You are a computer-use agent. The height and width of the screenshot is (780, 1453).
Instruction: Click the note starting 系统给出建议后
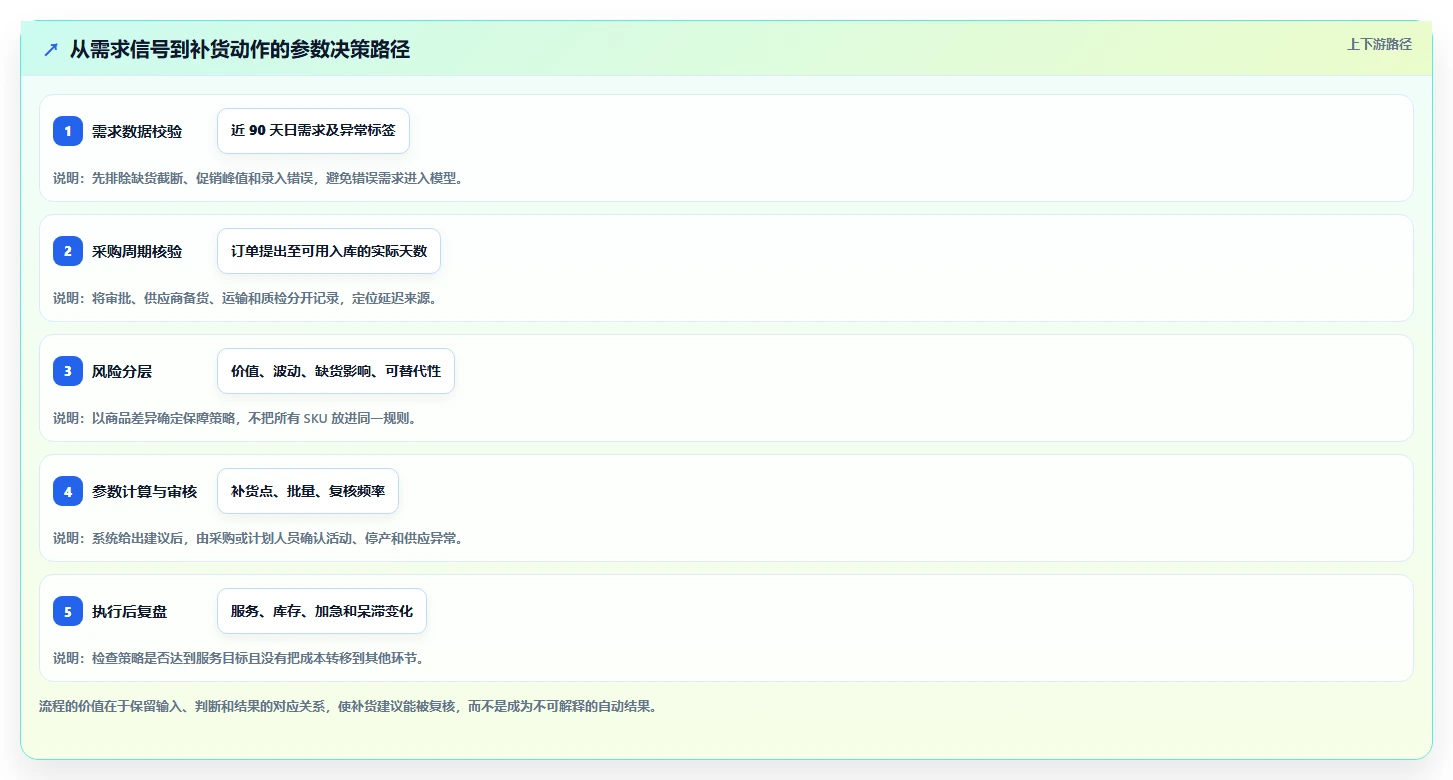point(258,538)
